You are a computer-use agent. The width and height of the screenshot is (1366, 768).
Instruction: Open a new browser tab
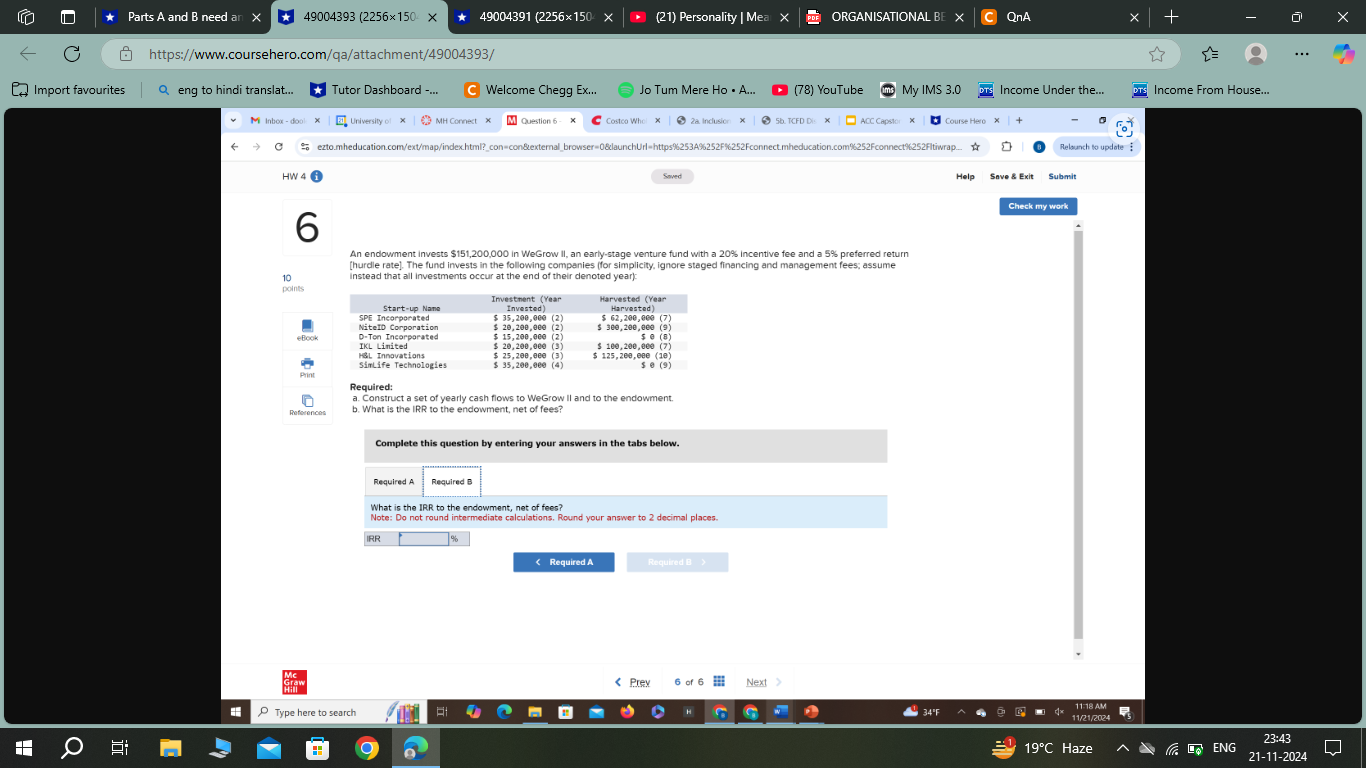[x=1171, y=17]
